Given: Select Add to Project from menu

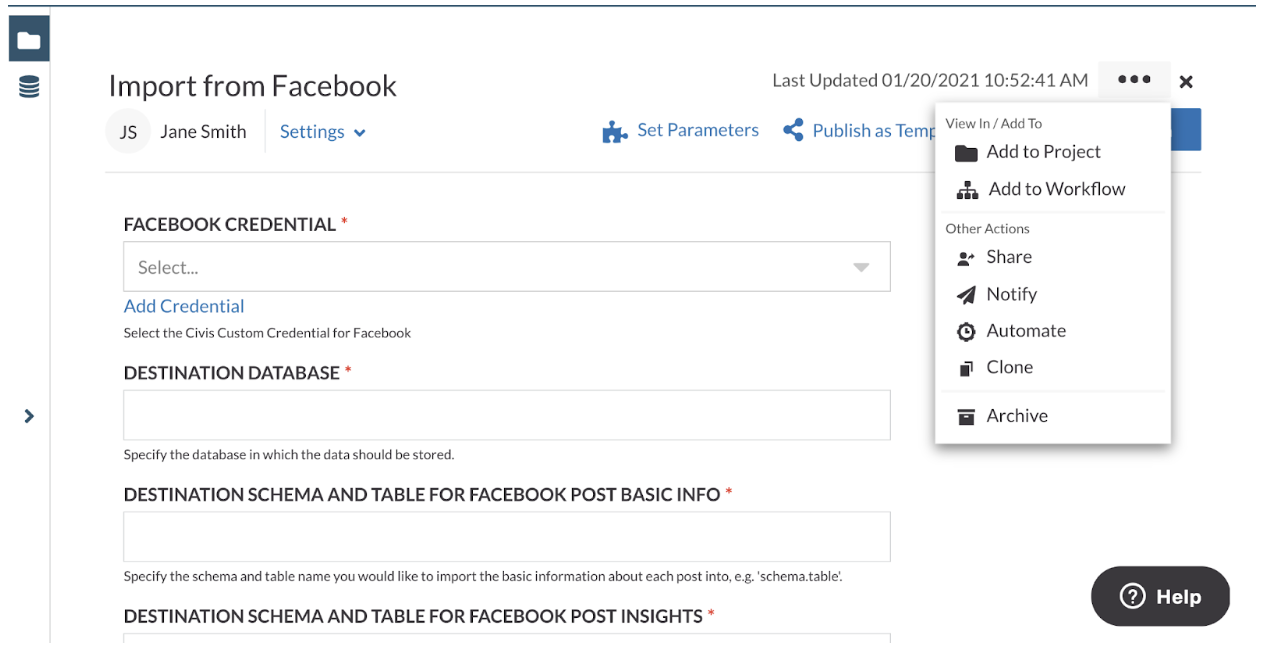Looking at the screenshot, I should click(1042, 152).
